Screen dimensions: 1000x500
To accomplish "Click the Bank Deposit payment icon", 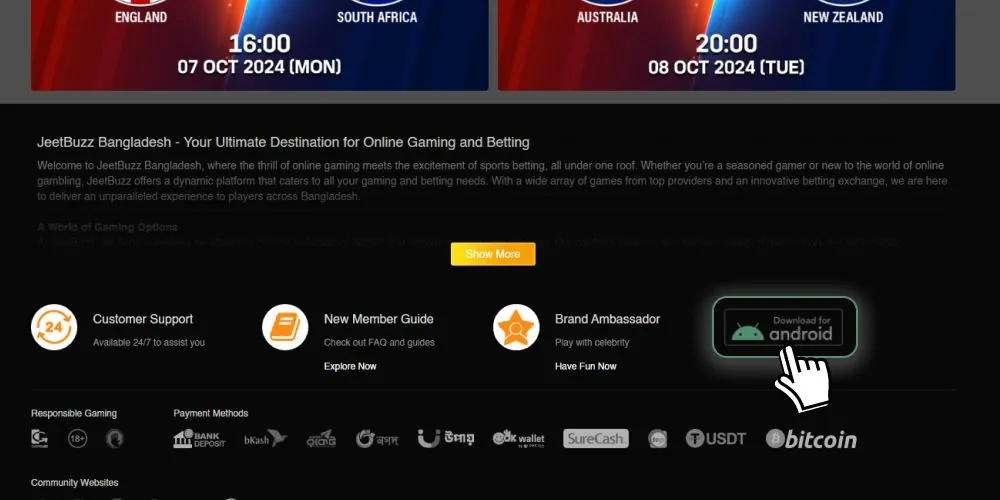I will coord(199,439).
